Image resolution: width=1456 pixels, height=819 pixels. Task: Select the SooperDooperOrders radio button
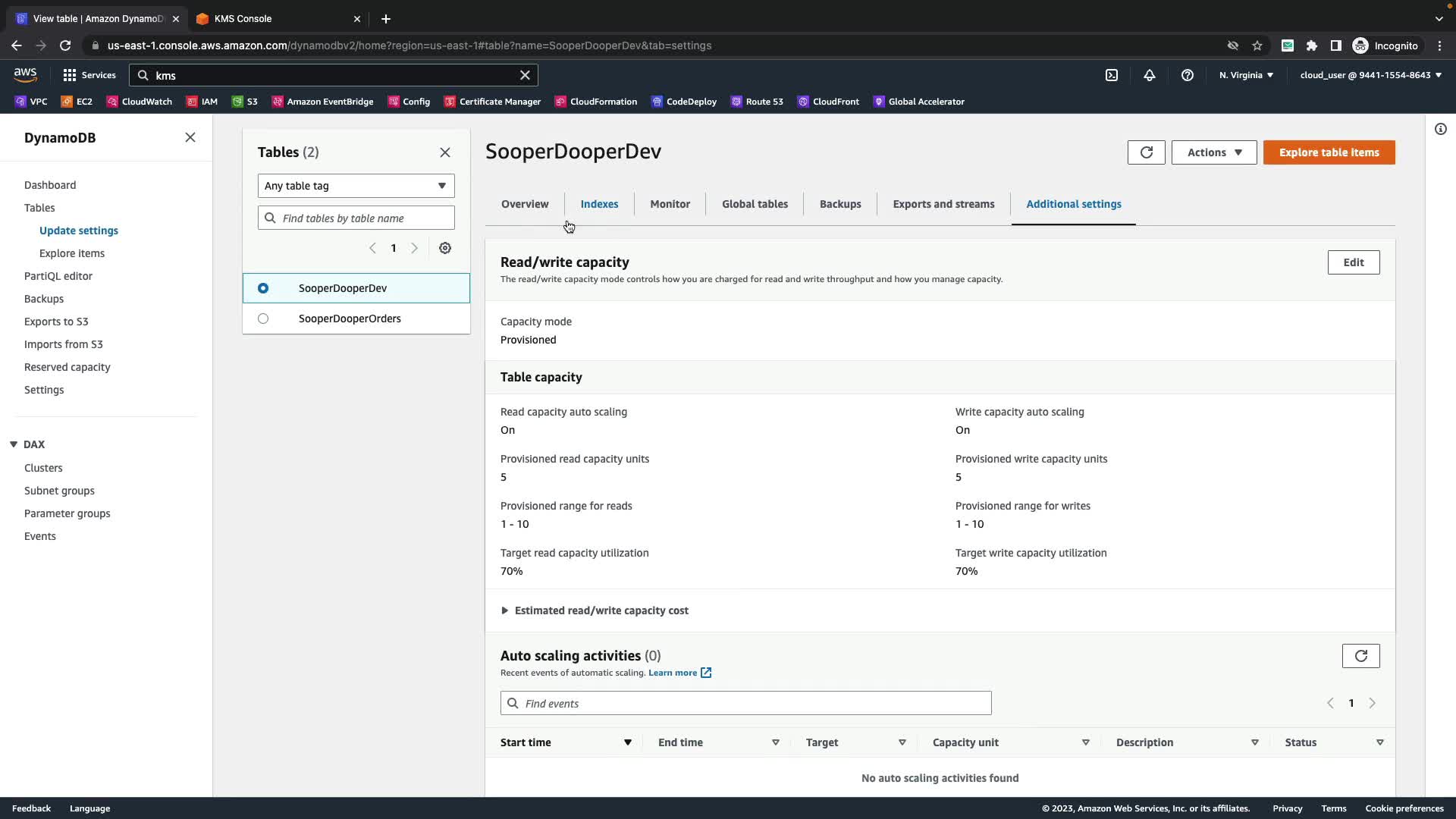[x=263, y=318]
